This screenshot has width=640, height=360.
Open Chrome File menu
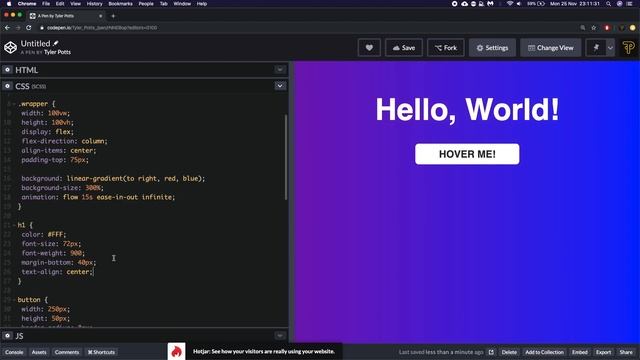46,4
